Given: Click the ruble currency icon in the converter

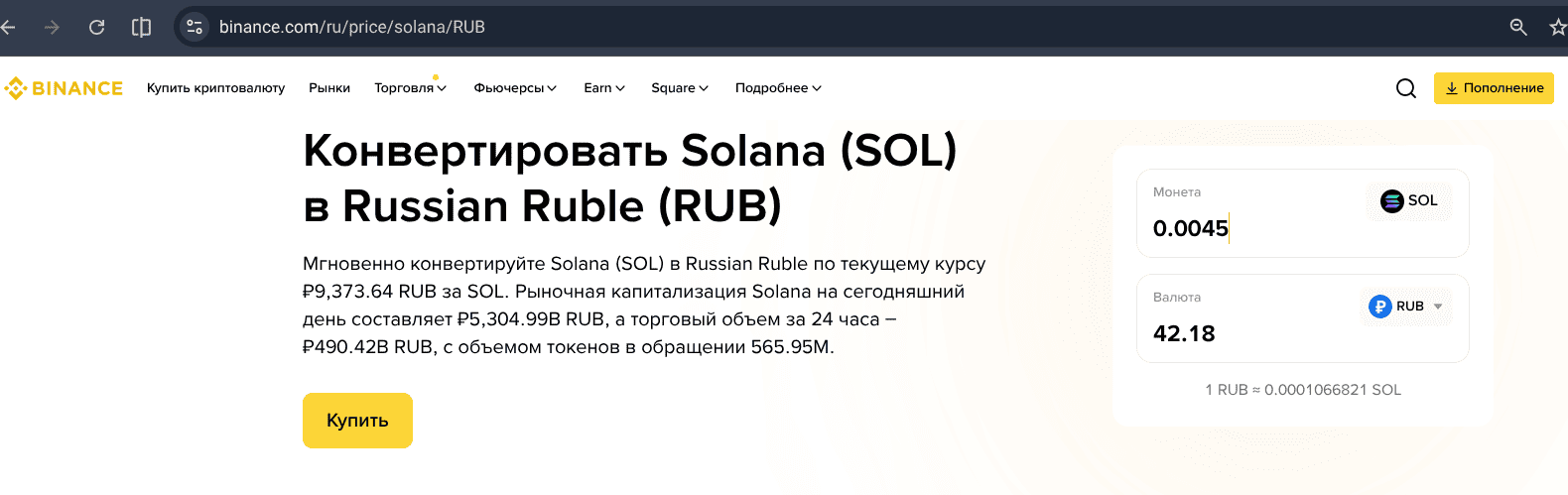Looking at the screenshot, I should click(1379, 307).
